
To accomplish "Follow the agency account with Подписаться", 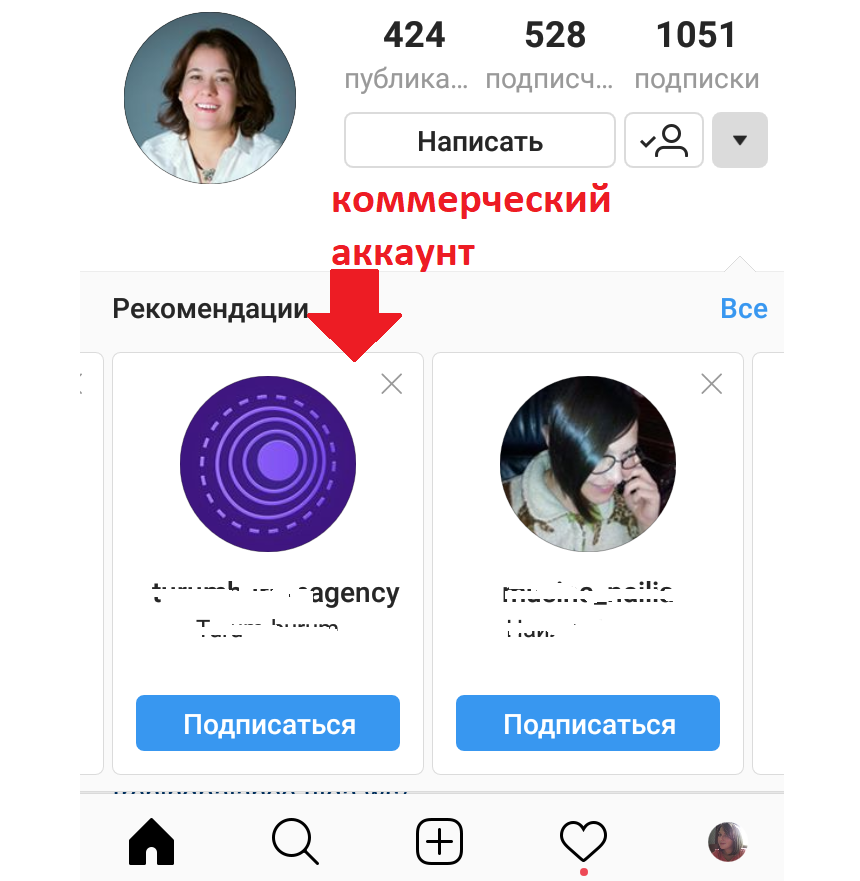I will pyautogui.click(x=268, y=723).
